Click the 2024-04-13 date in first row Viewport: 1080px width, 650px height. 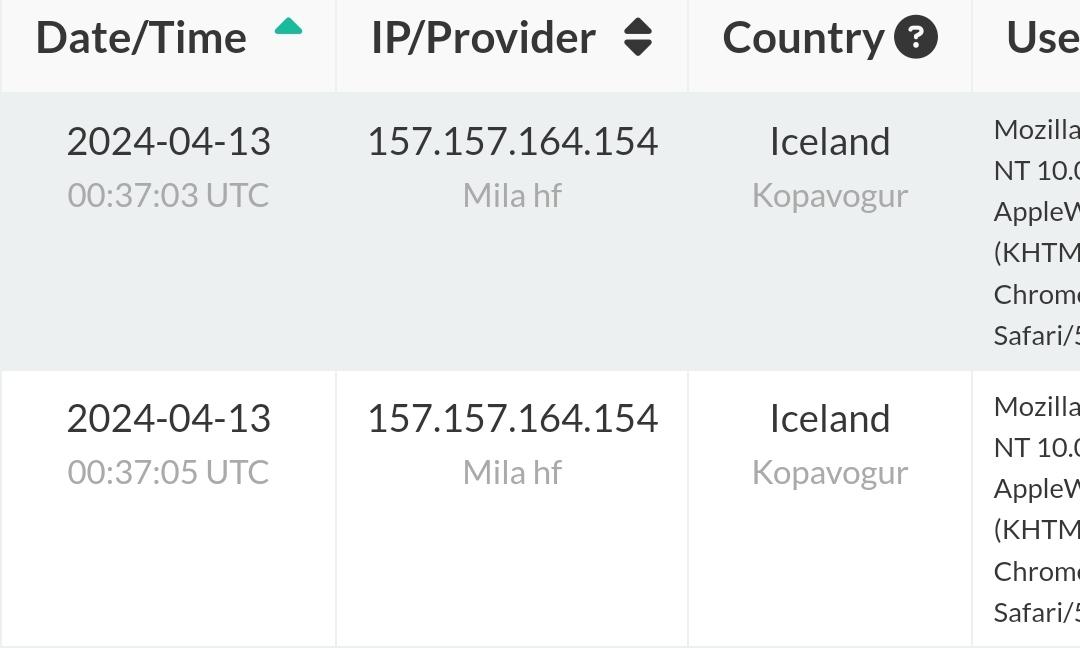pos(169,142)
